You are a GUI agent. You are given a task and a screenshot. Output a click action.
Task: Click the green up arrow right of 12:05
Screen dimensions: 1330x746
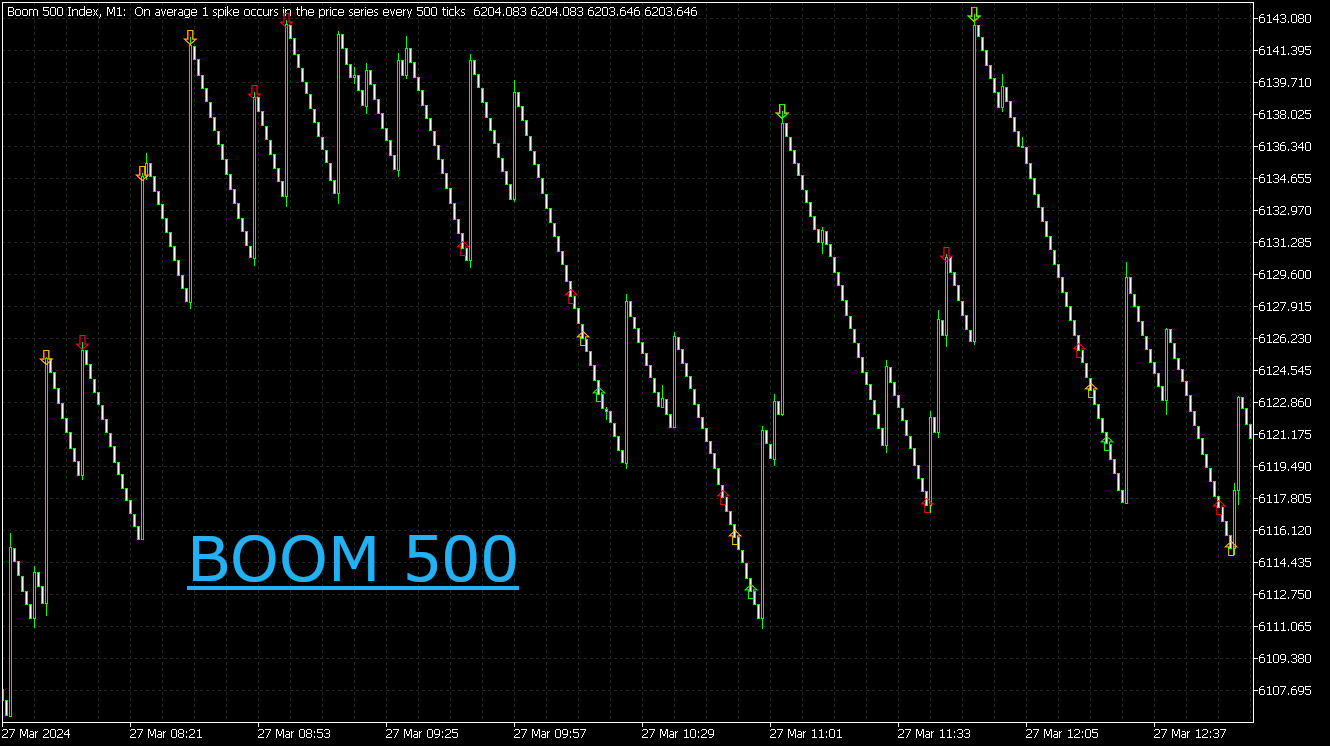[1107, 442]
